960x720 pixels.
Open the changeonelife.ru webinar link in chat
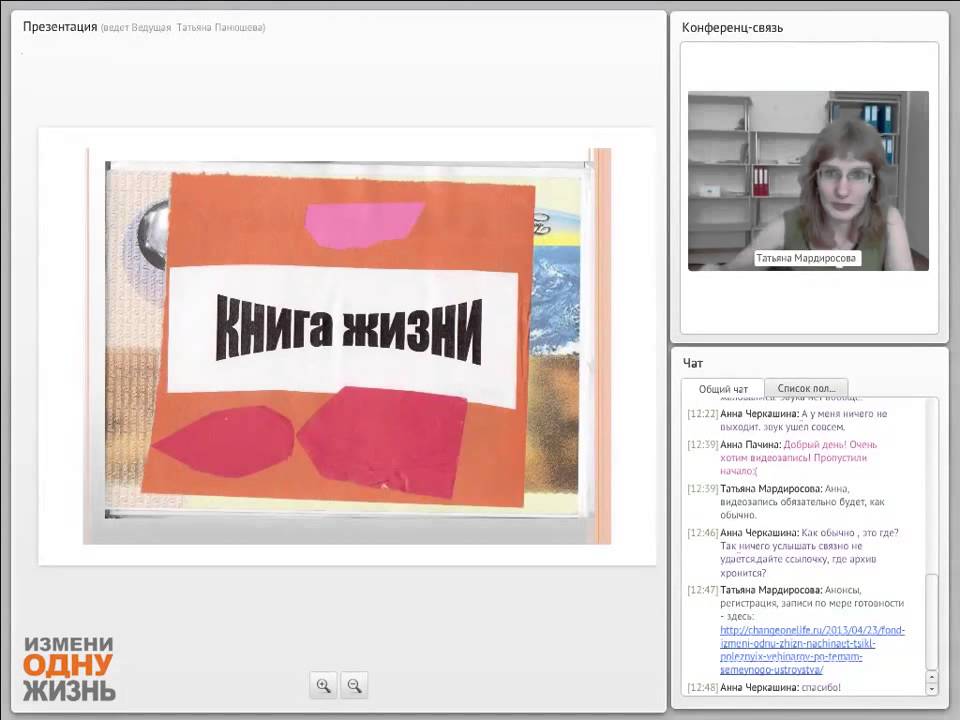click(812, 650)
